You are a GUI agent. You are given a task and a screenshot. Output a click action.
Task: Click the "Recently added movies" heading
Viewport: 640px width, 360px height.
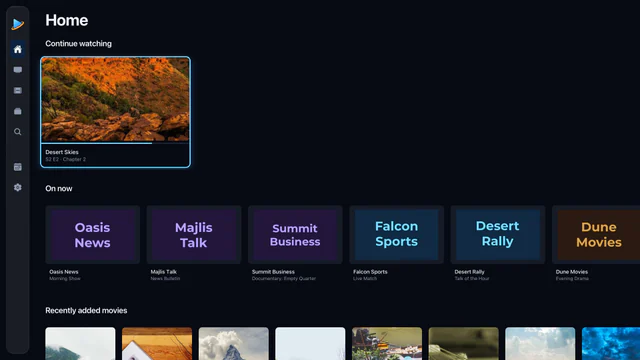pyautogui.click(x=86, y=311)
